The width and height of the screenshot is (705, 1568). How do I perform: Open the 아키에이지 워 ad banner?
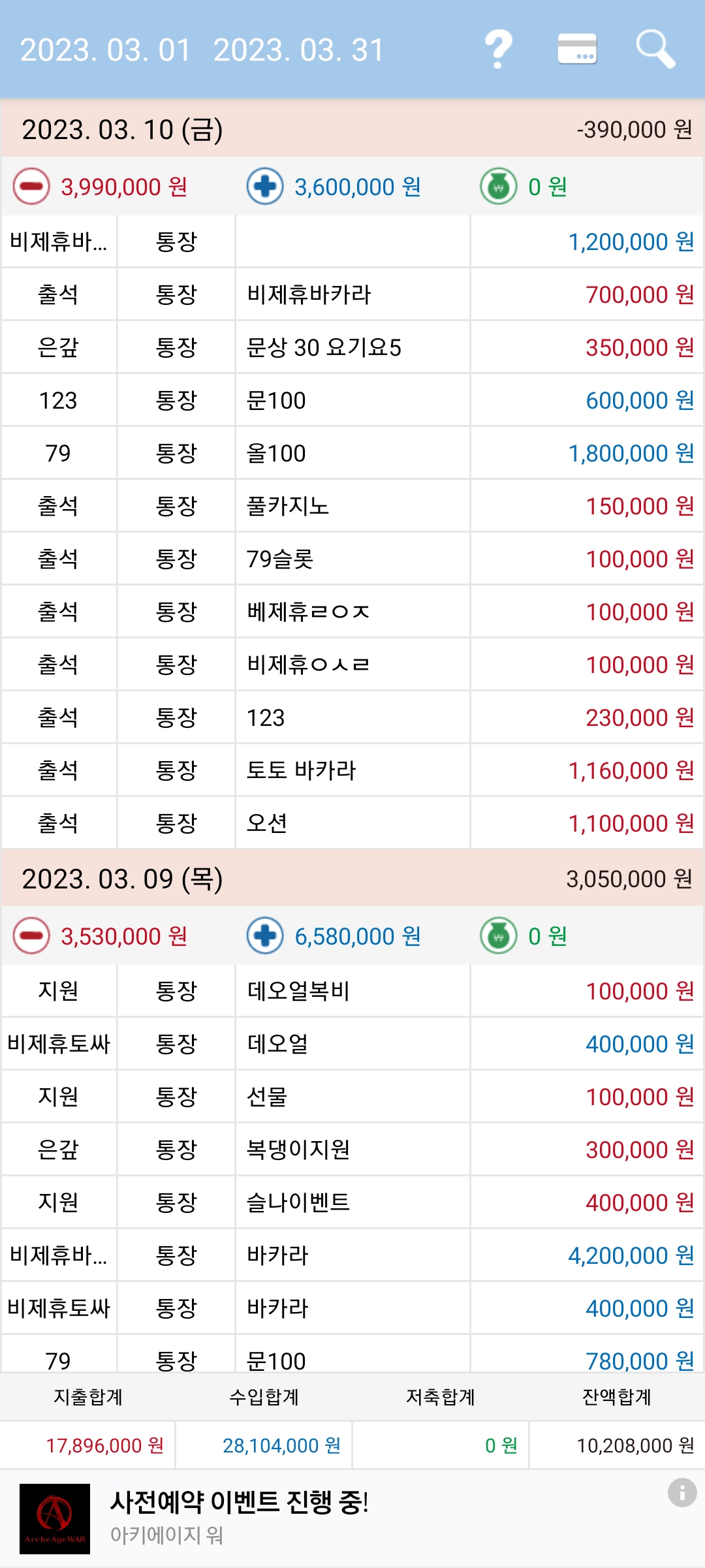point(352,1518)
